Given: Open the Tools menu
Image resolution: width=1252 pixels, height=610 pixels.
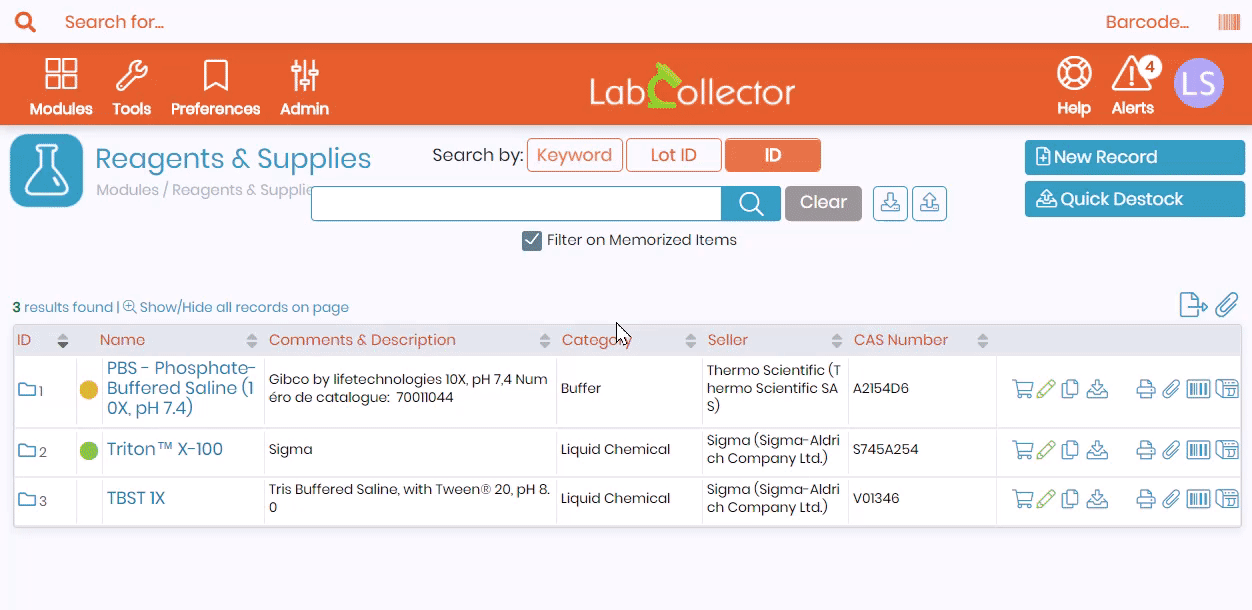Looking at the screenshot, I should (x=132, y=86).
